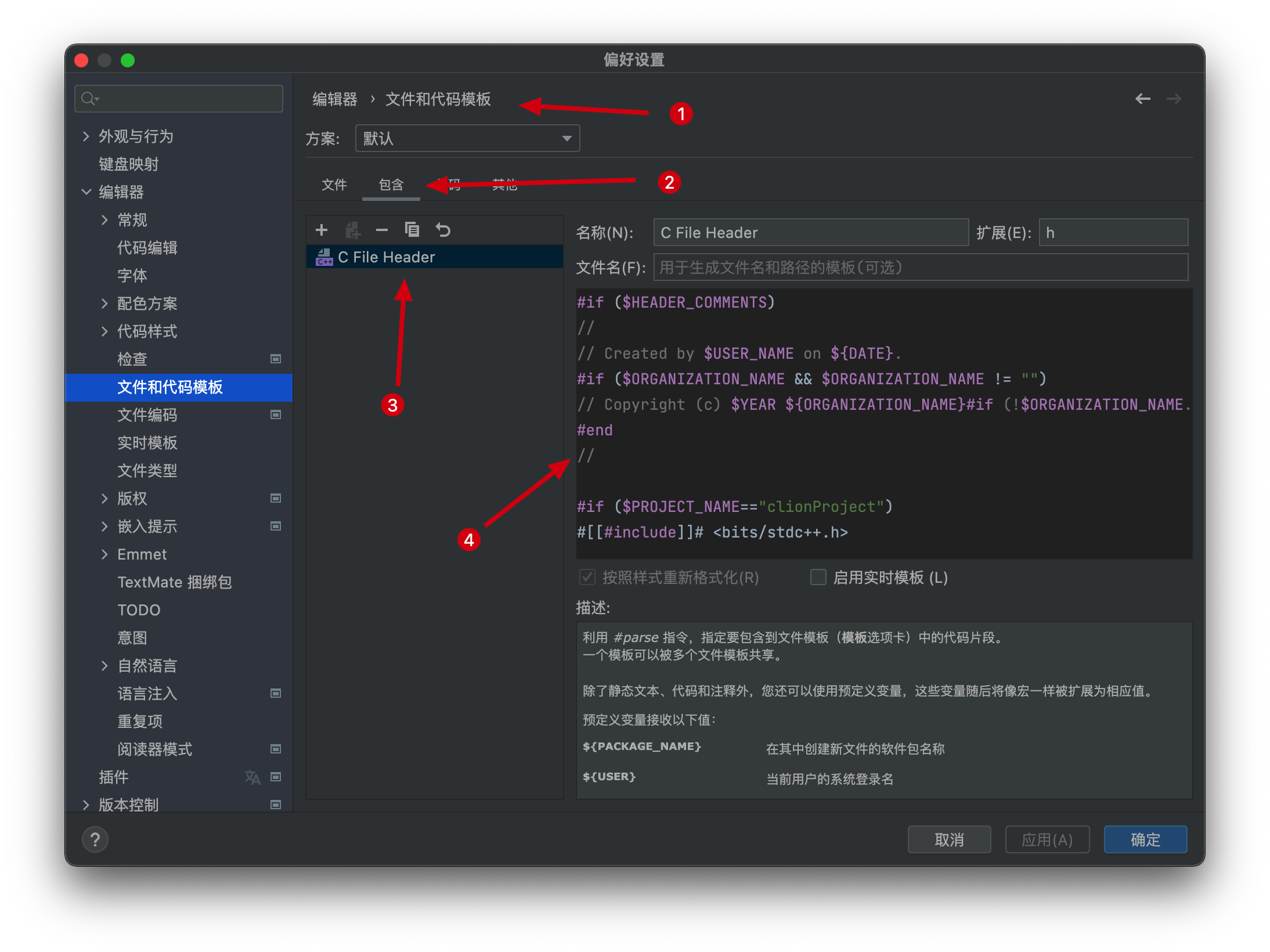The image size is (1270, 952).
Task: Click the 文件名(F) input field
Action: click(x=921, y=267)
